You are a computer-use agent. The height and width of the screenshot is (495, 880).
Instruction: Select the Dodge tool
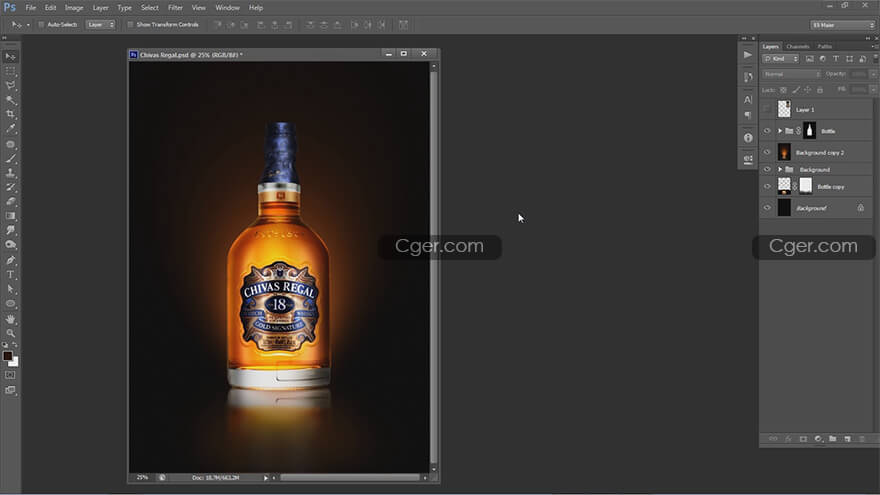click(x=10, y=245)
